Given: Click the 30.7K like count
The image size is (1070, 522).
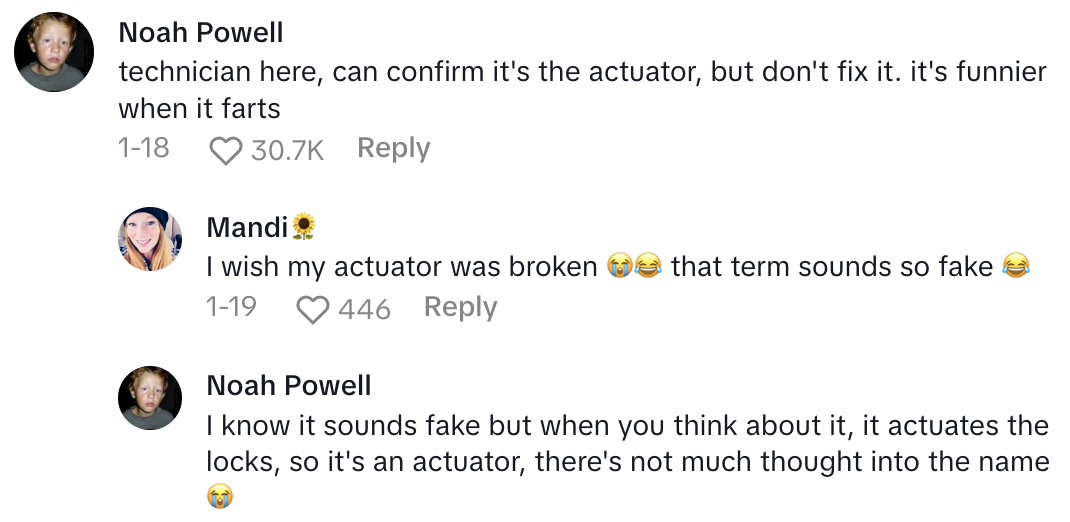Looking at the screenshot, I should click(287, 150).
